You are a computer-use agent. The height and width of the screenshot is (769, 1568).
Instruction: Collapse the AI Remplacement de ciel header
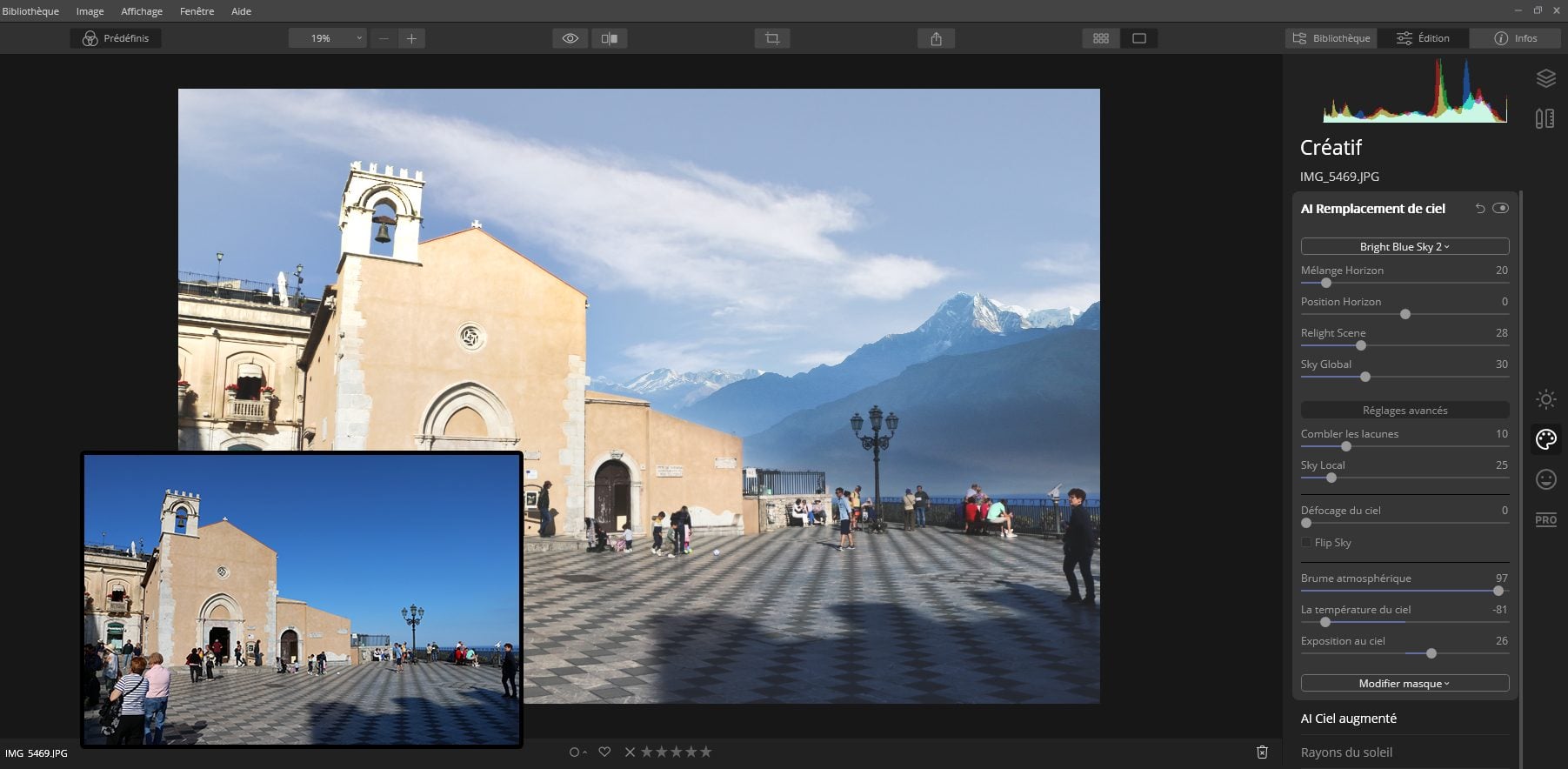[1372, 209]
